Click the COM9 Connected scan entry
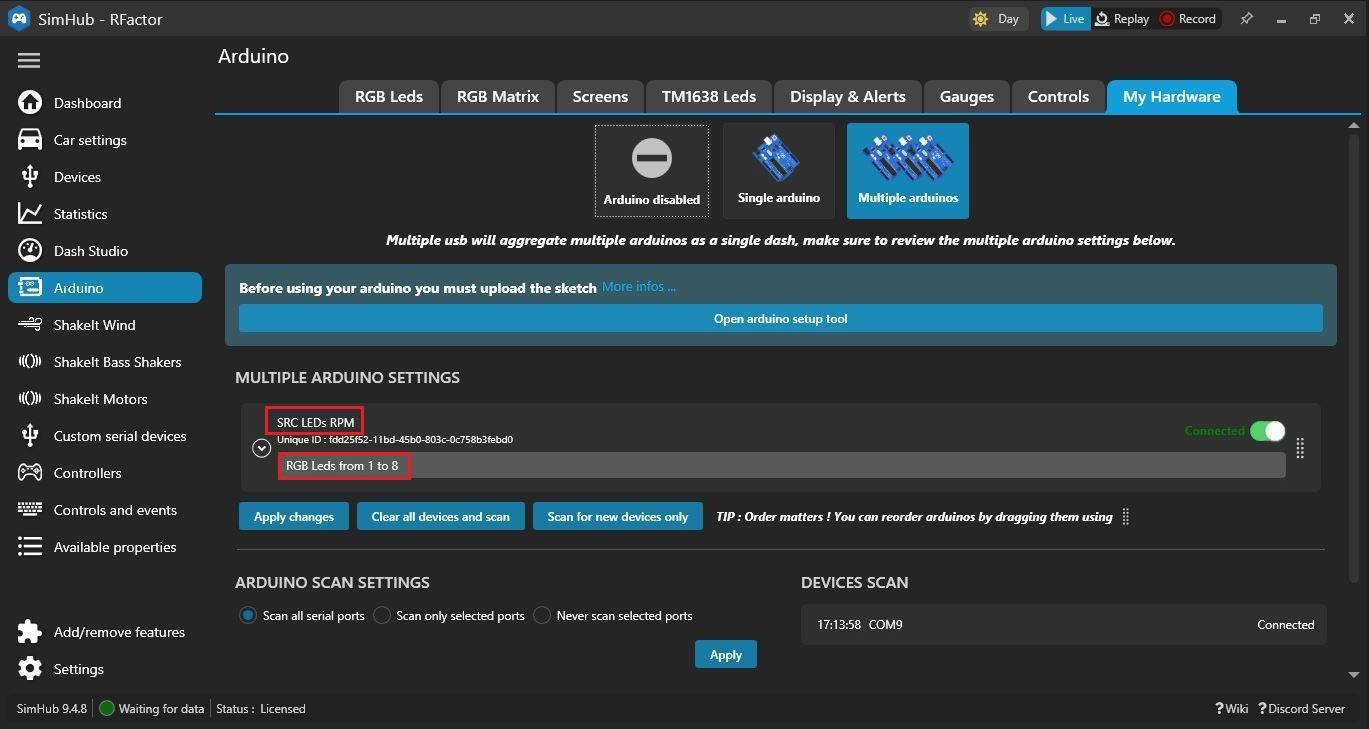The width and height of the screenshot is (1369, 729). click(x=1064, y=625)
